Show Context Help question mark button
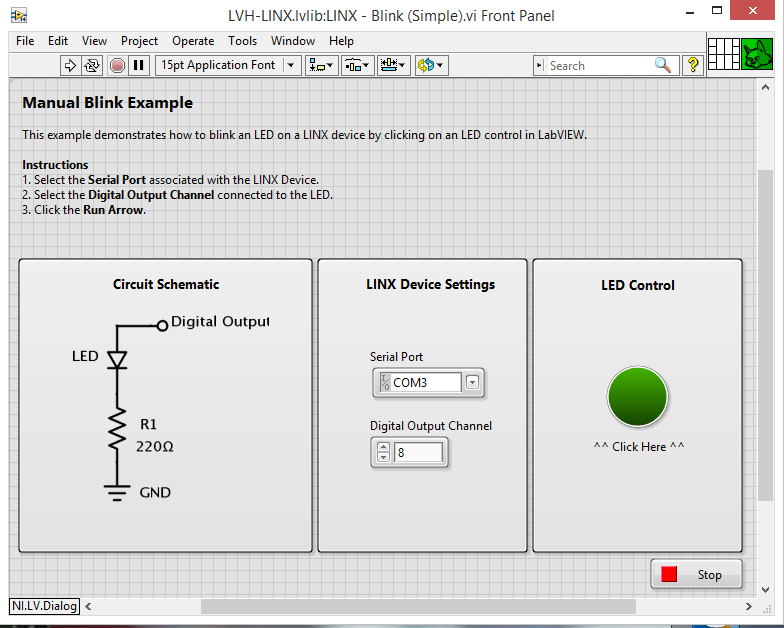 pyautogui.click(x=693, y=65)
